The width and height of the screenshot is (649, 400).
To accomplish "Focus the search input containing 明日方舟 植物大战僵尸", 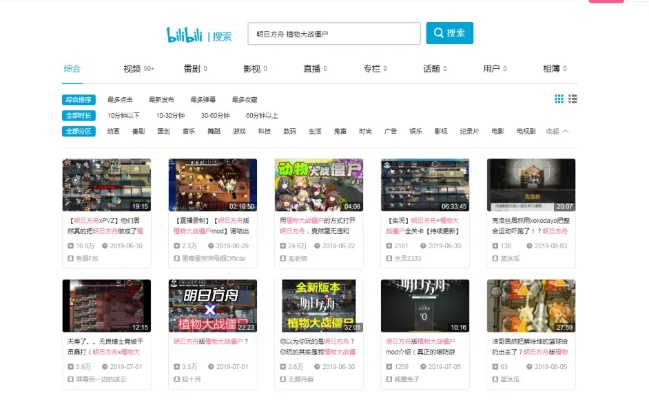I will pos(334,34).
